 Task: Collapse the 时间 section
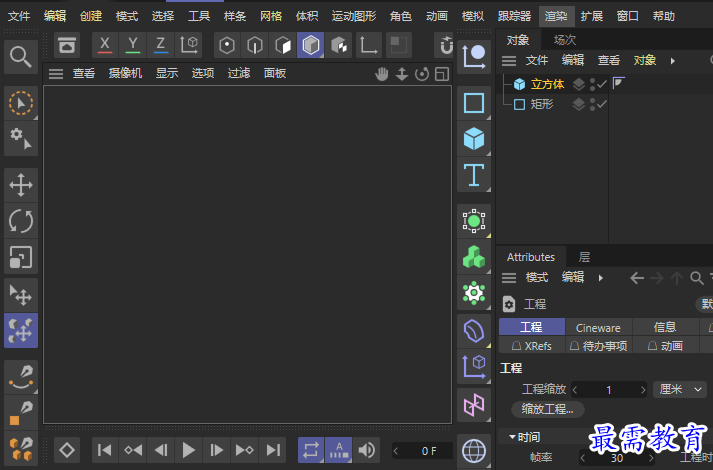tap(512, 437)
